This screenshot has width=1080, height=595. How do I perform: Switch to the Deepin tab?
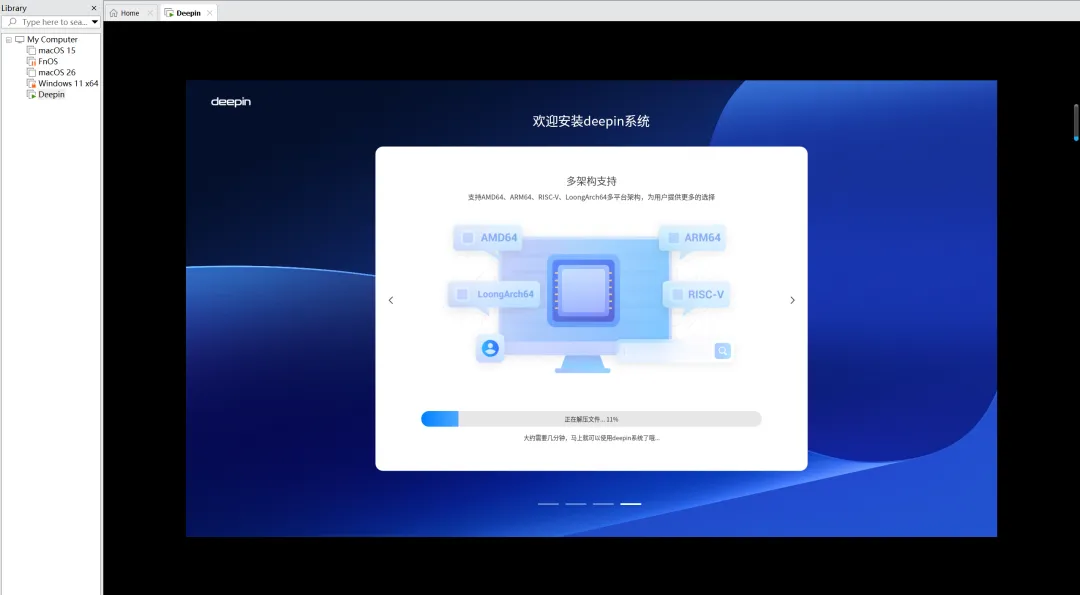tap(188, 12)
